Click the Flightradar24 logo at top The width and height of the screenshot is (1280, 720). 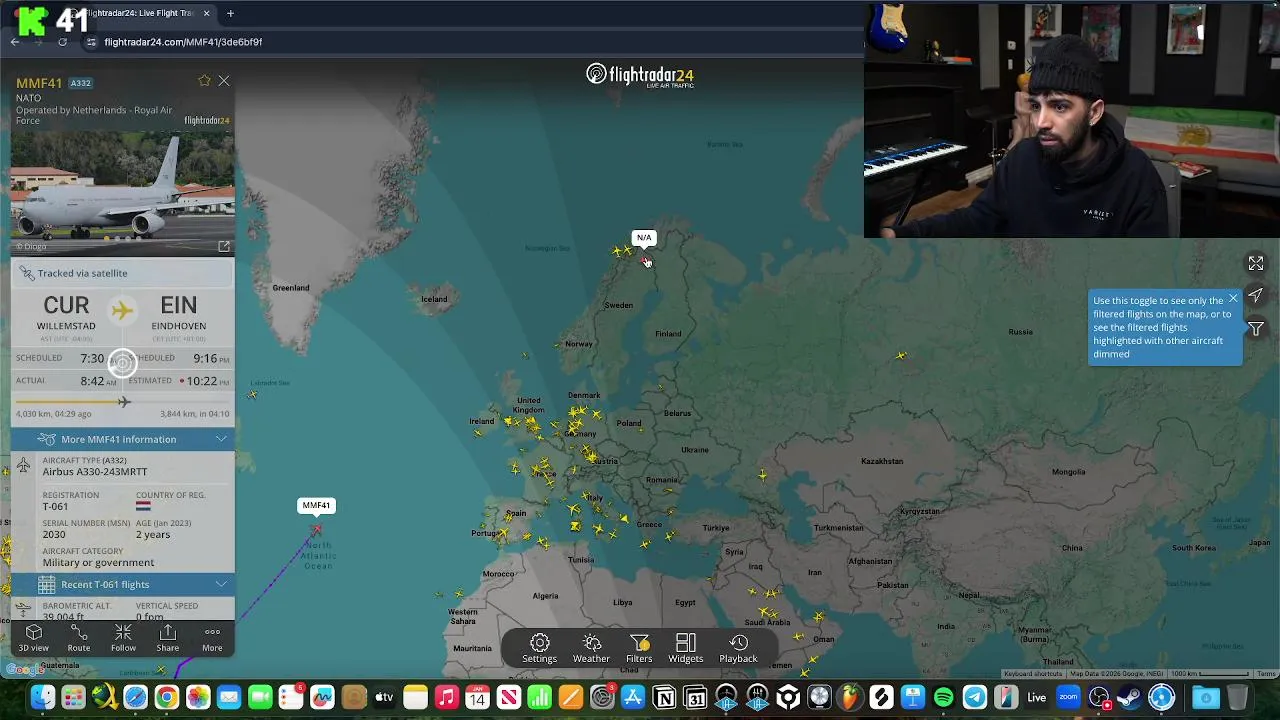tap(640, 75)
